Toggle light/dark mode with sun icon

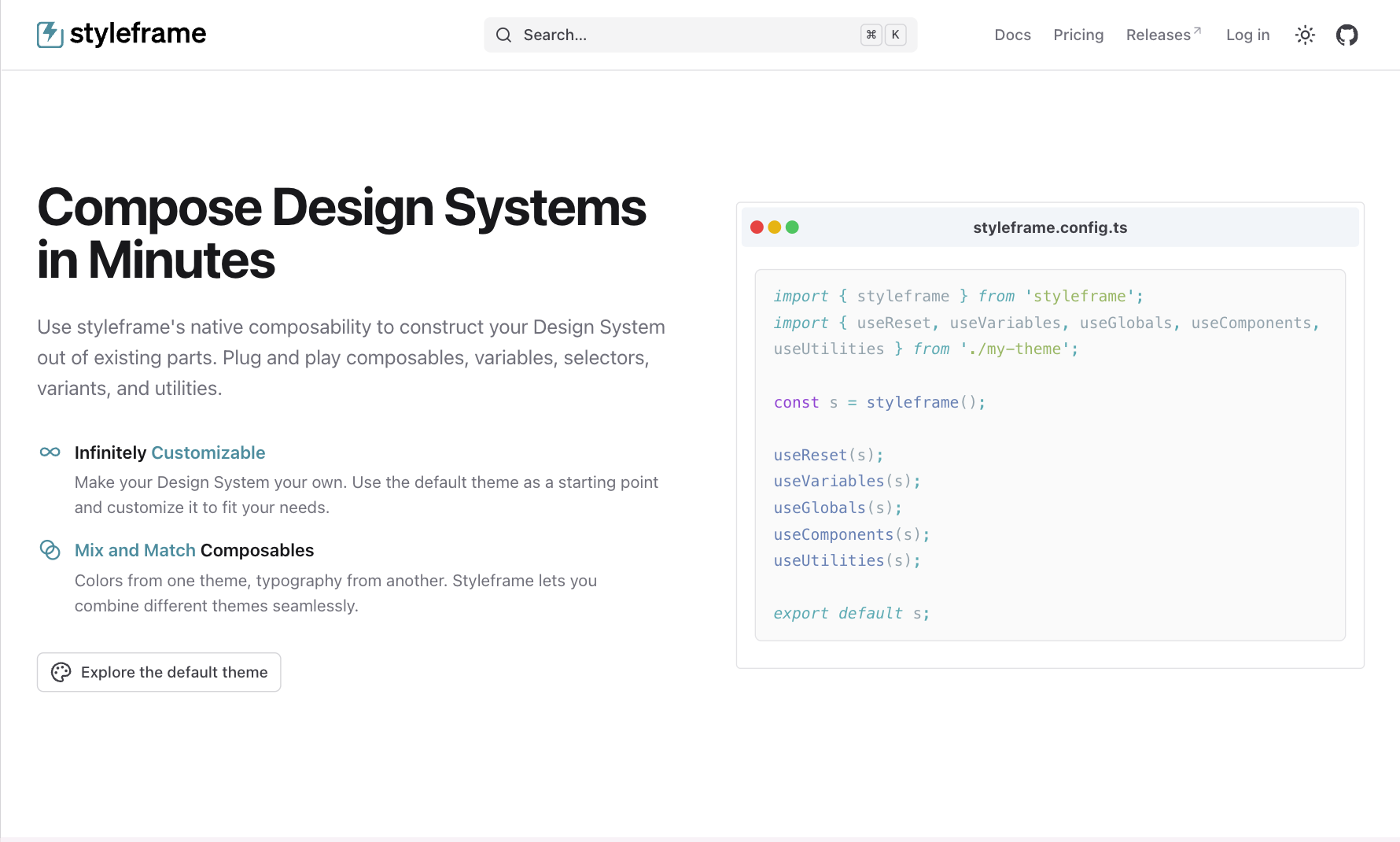[x=1305, y=35]
